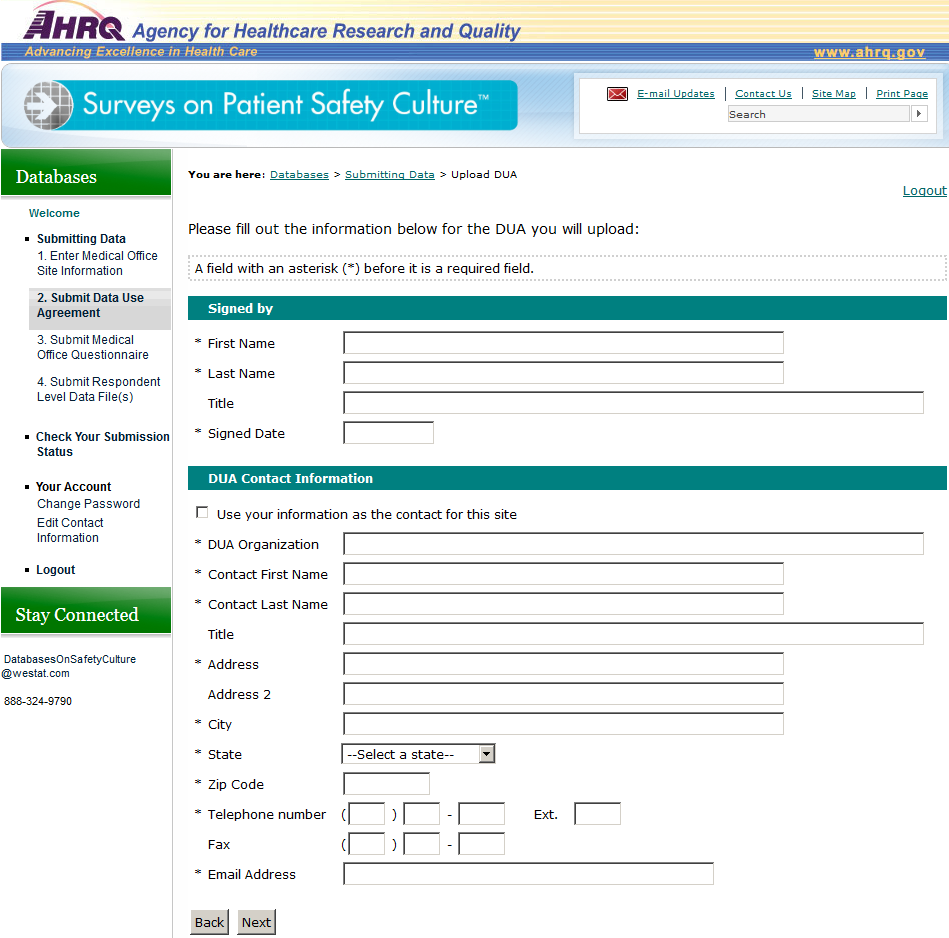The width and height of the screenshot is (949, 938).
Task: Select Submitting Data sidebar heading
Action: 81,238
